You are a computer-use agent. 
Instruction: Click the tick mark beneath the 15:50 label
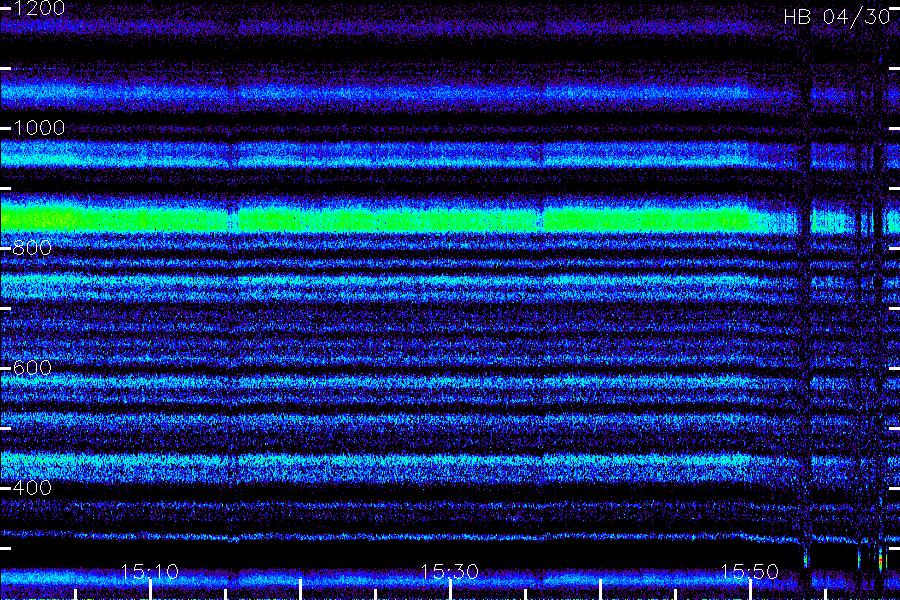click(751, 590)
